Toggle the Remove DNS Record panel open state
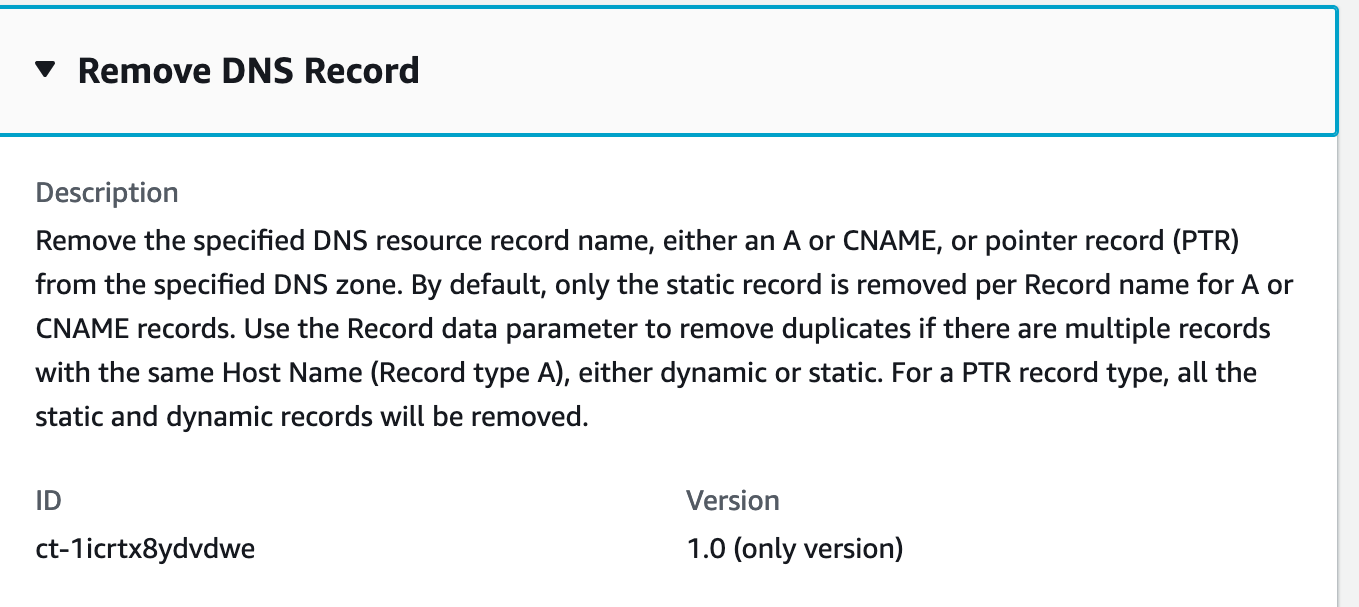The width and height of the screenshot is (1359, 607). (x=250, y=70)
